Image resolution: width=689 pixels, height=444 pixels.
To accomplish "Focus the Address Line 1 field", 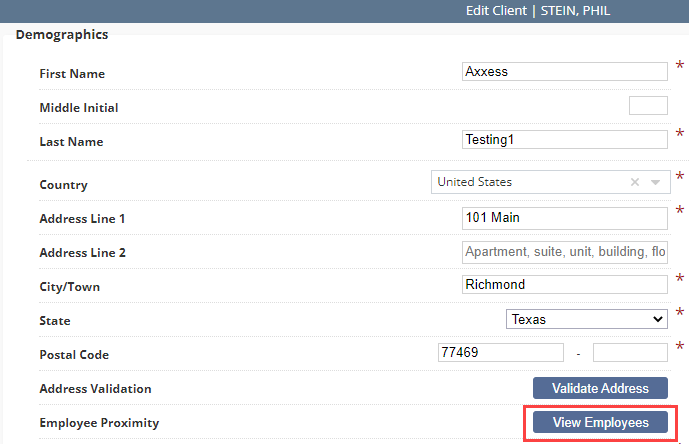I will click(x=565, y=218).
